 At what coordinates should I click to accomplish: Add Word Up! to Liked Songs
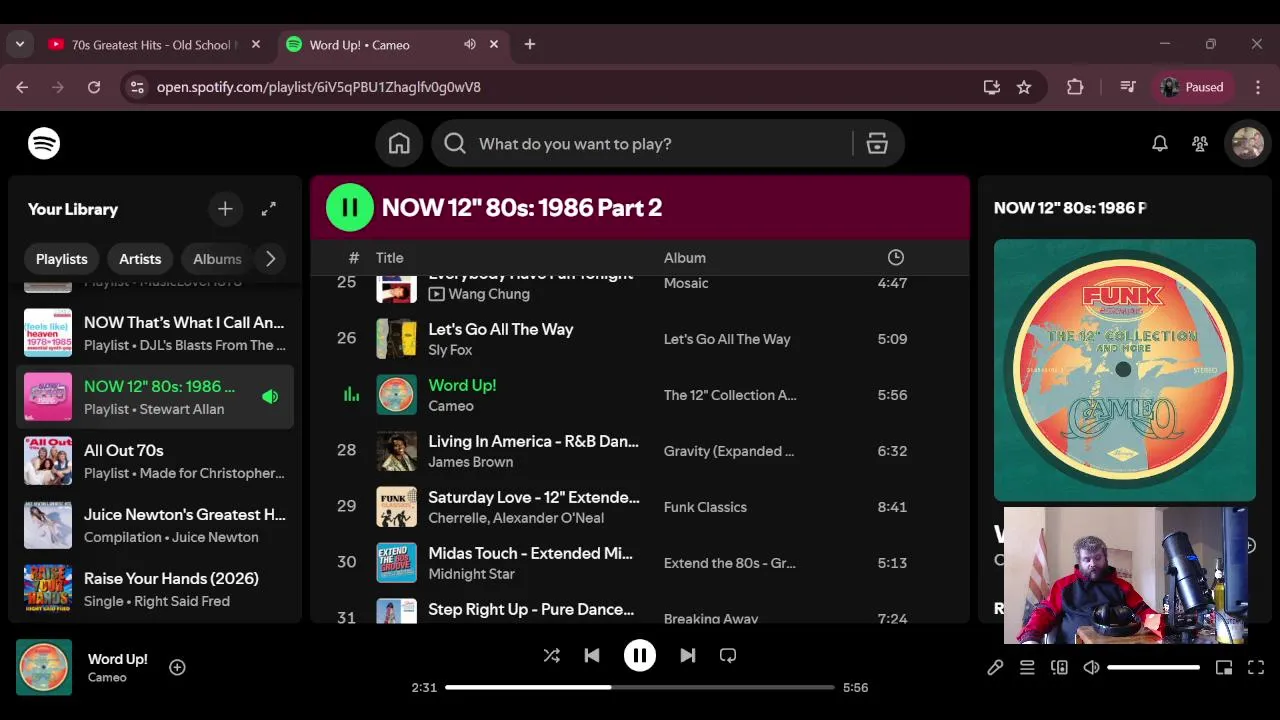point(177,667)
